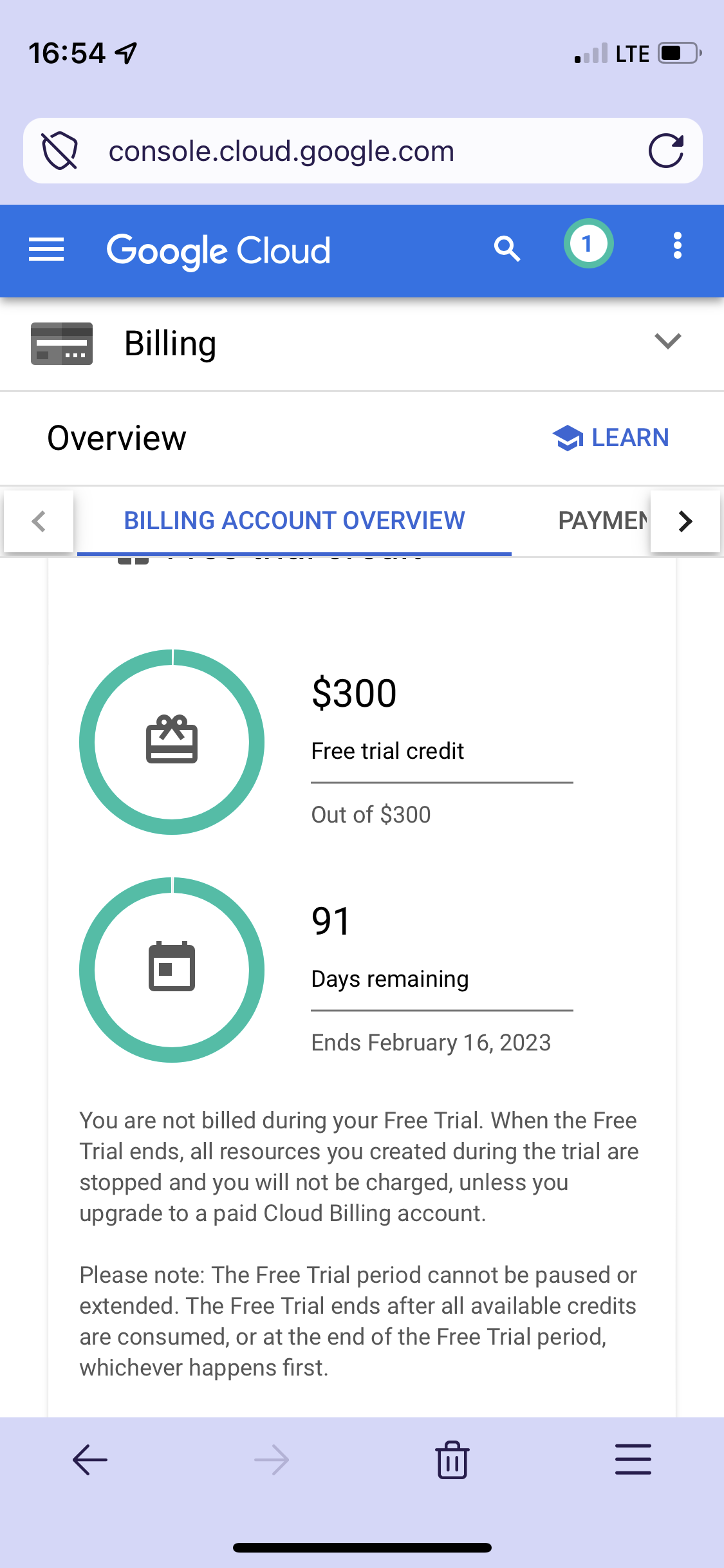
Task: Open the LEARN panel link
Action: point(611,438)
